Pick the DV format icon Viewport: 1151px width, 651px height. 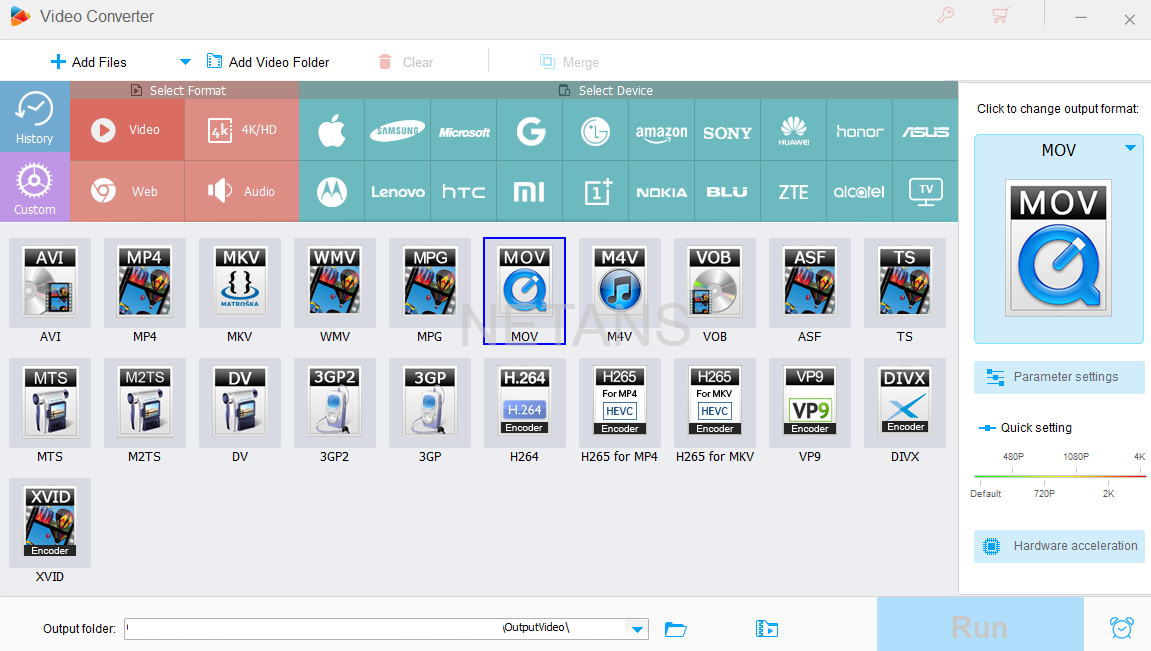point(240,403)
